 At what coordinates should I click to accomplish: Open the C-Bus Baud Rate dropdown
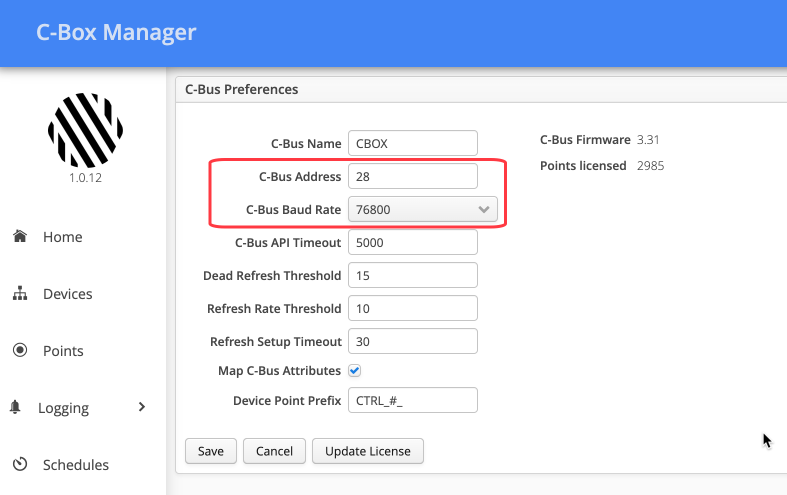point(422,210)
